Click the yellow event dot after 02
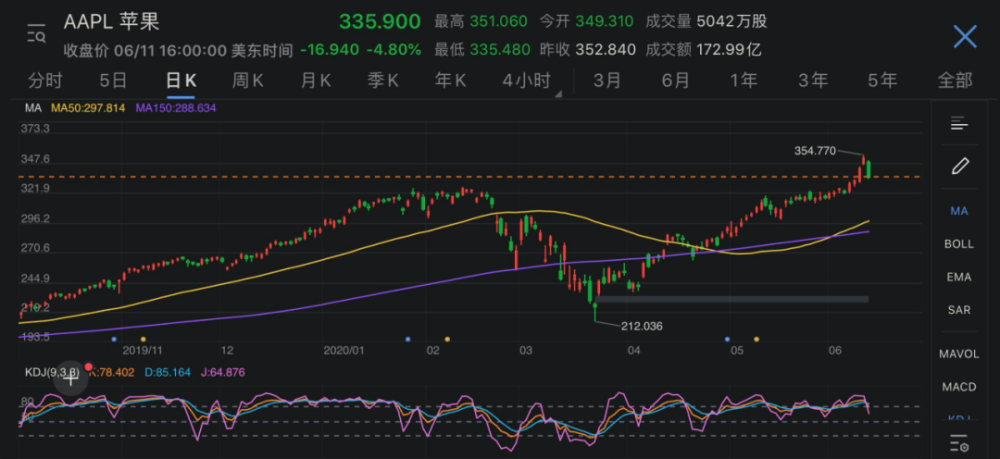Image resolution: width=1000 pixels, height=459 pixels. coord(447,339)
